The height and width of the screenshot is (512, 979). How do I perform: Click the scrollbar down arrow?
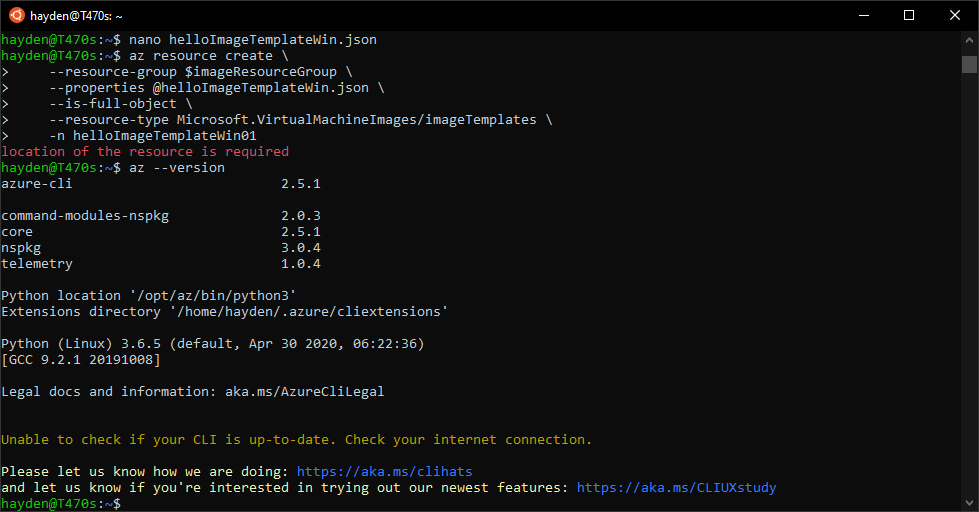(x=969, y=503)
